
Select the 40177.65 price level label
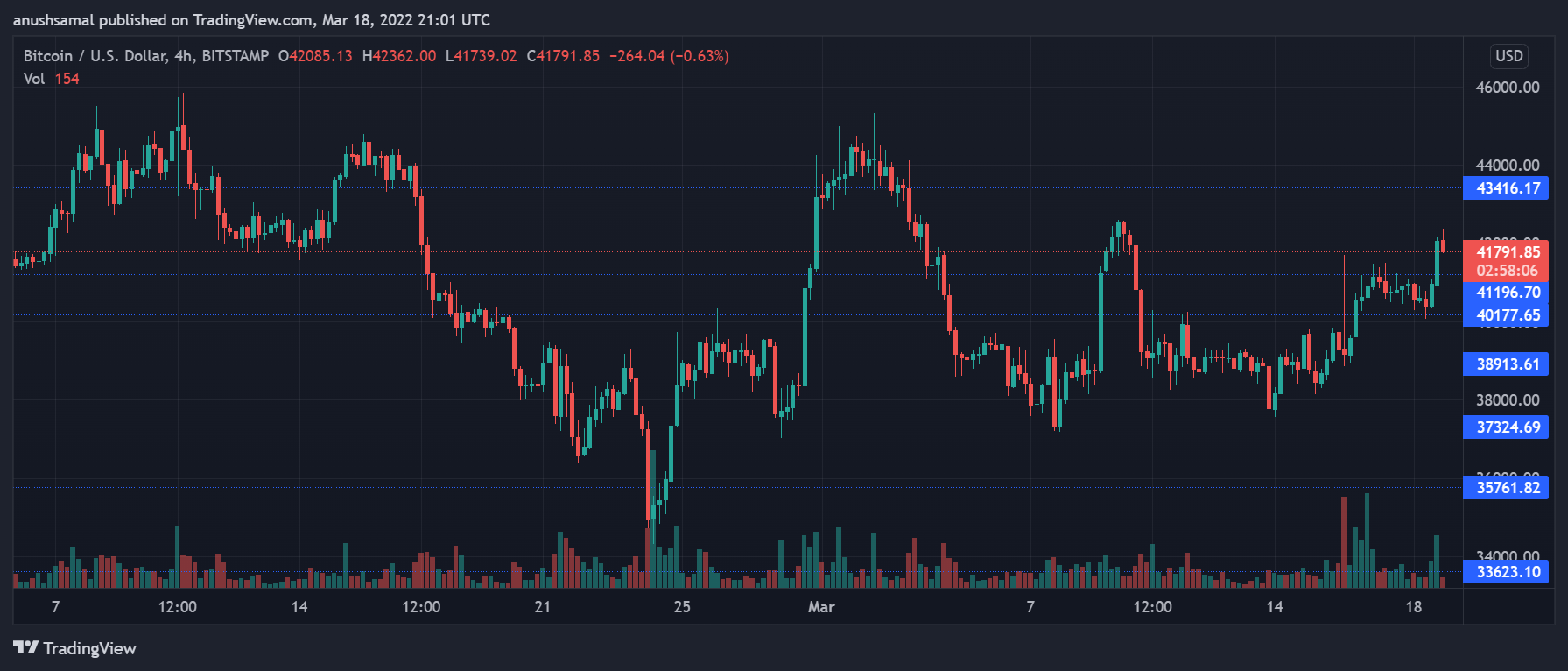coord(1507,315)
